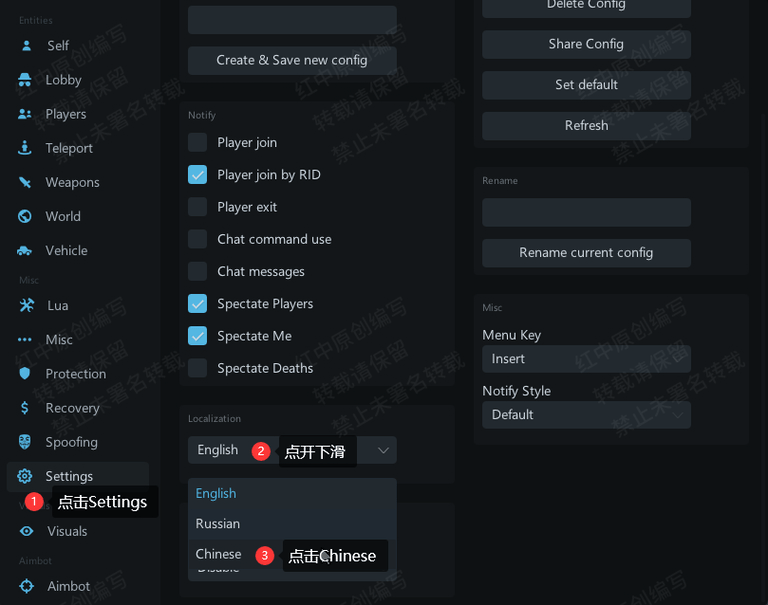This screenshot has height=605, width=768.
Task: Open the Notify Style Default dropdown
Action: pyautogui.click(x=586, y=415)
